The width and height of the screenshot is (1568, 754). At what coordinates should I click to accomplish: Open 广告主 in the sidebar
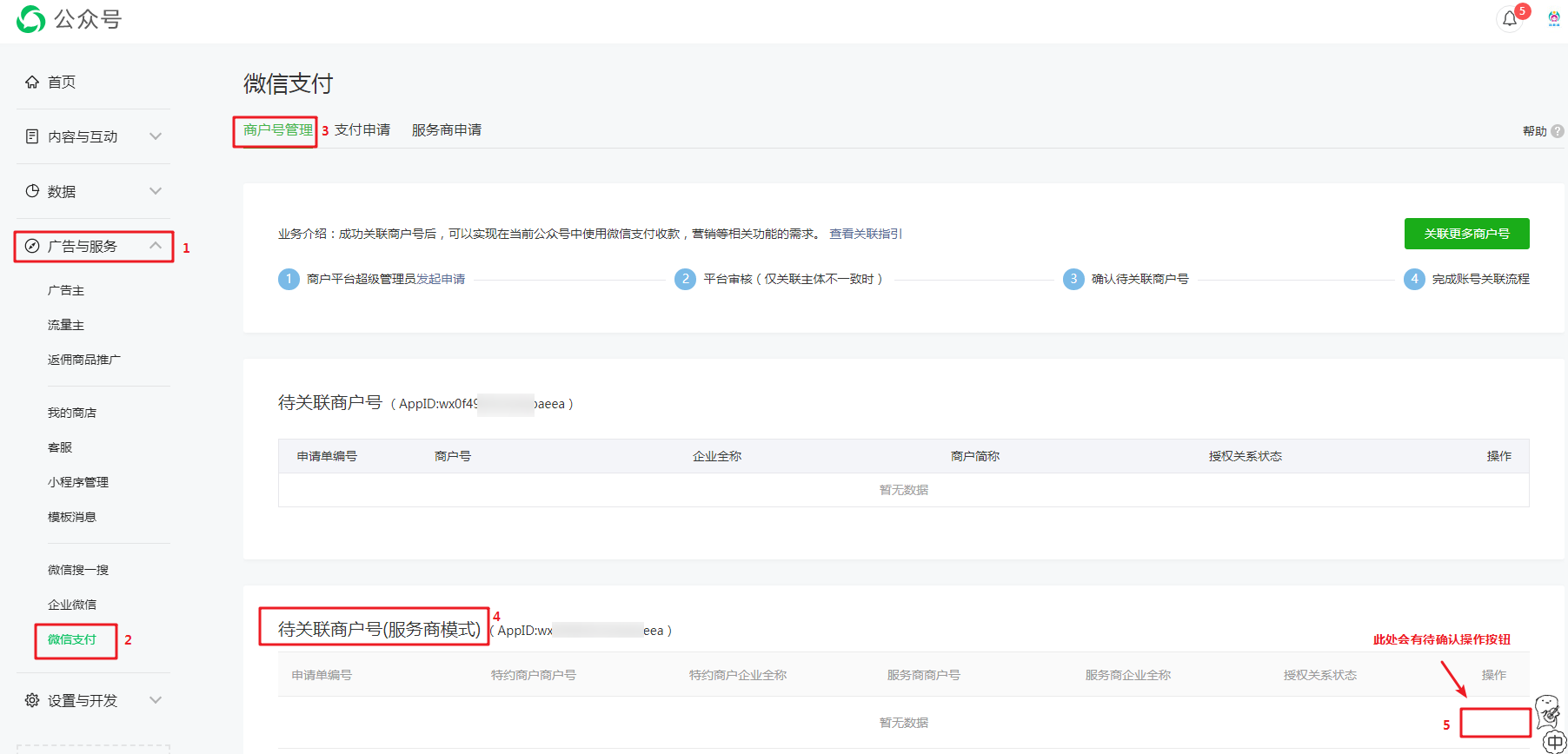(x=66, y=290)
